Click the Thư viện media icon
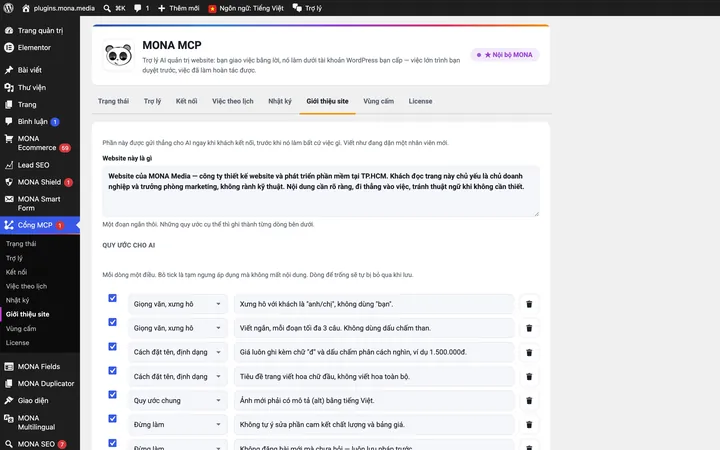Image resolution: width=720 pixels, height=450 pixels. [x=9, y=87]
